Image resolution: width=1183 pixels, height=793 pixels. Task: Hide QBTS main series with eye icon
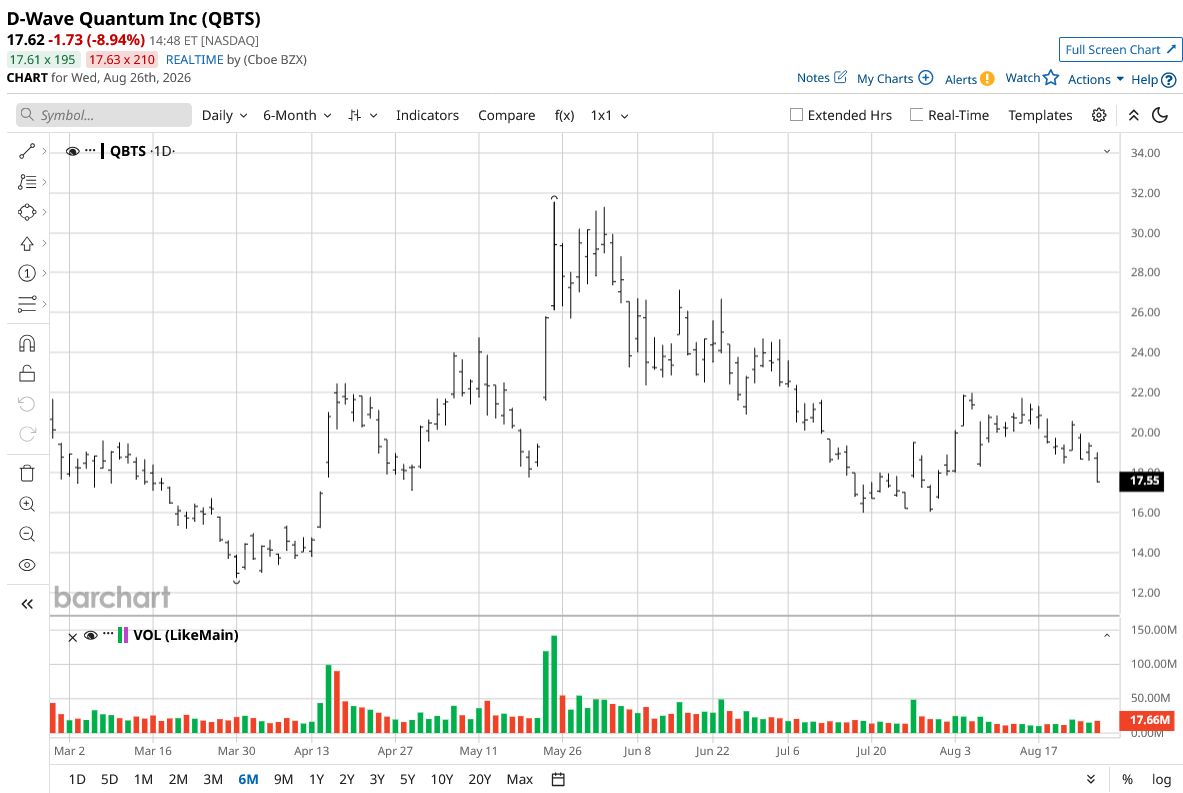(72, 151)
